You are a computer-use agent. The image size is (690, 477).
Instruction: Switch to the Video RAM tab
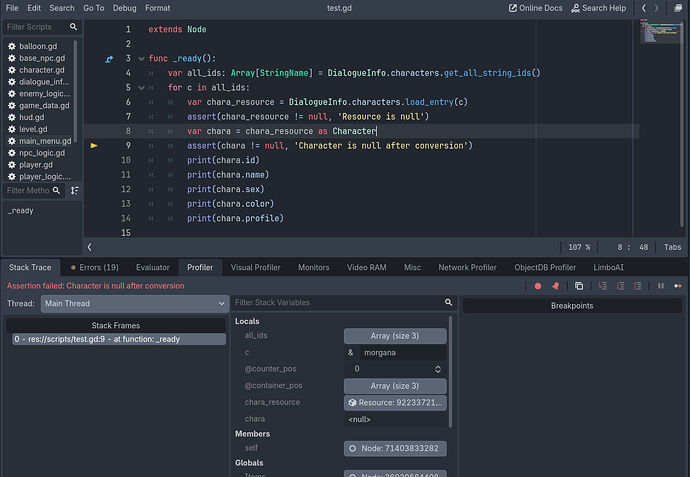(x=367, y=268)
